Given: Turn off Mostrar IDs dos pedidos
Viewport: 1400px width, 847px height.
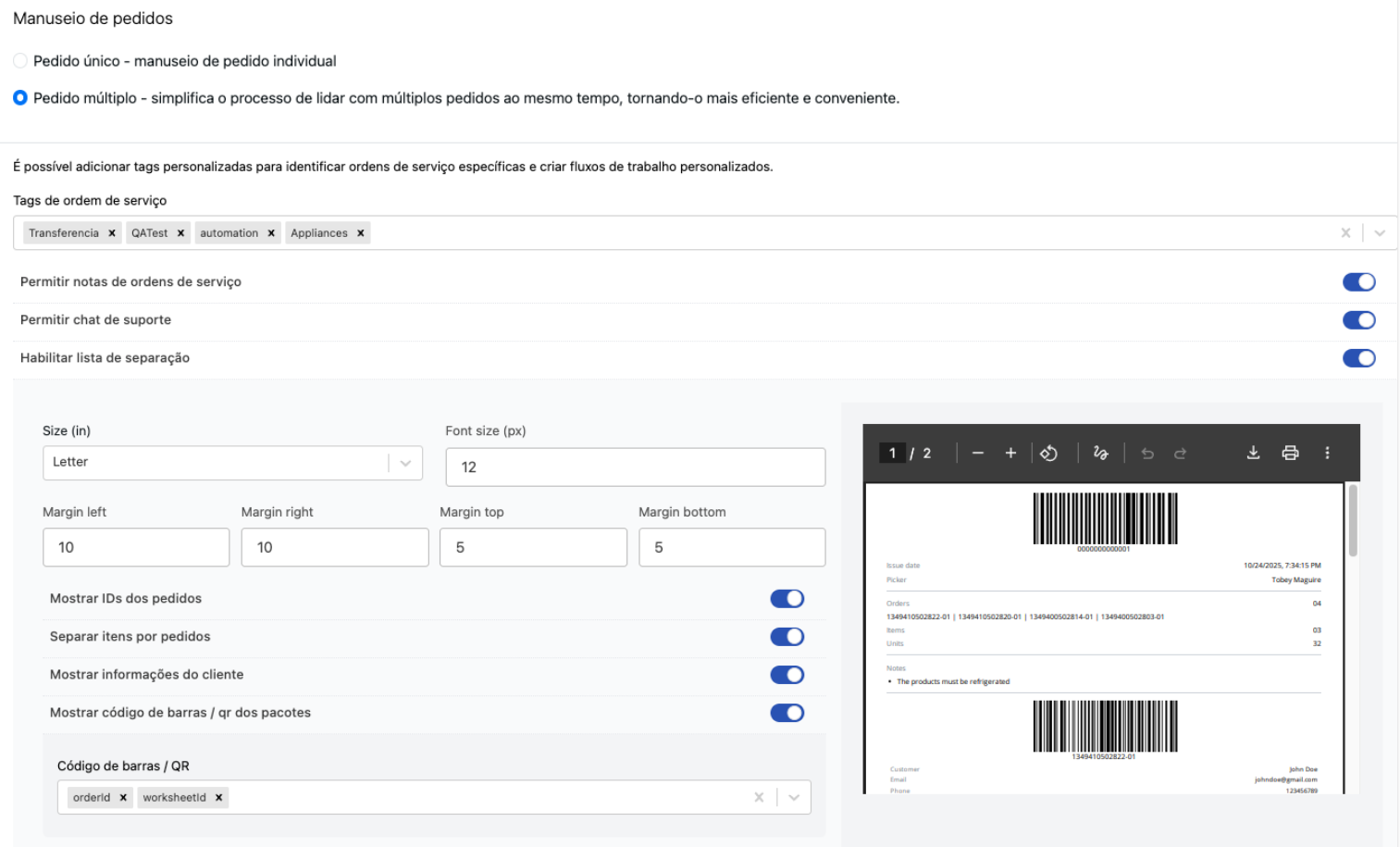Looking at the screenshot, I should point(787,599).
